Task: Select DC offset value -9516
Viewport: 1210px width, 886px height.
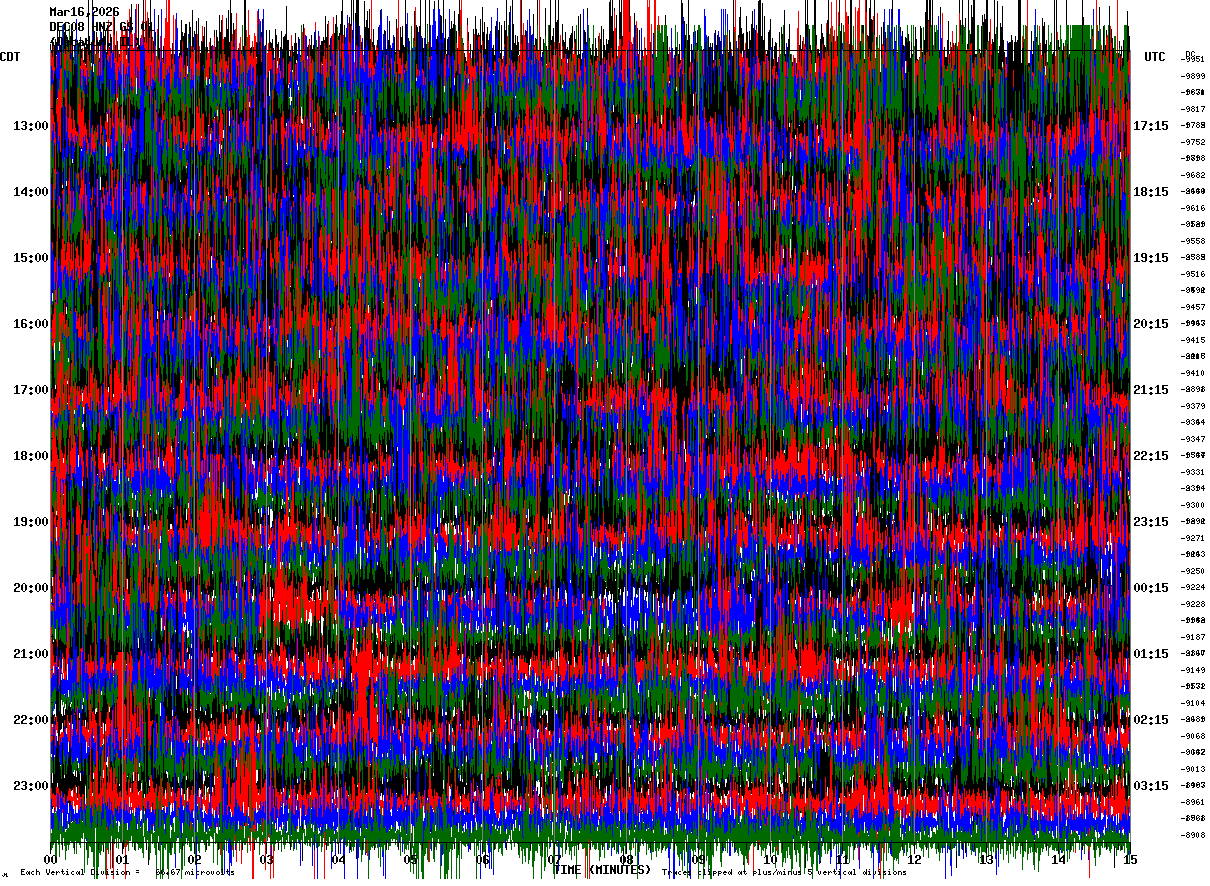Action: (1195, 274)
